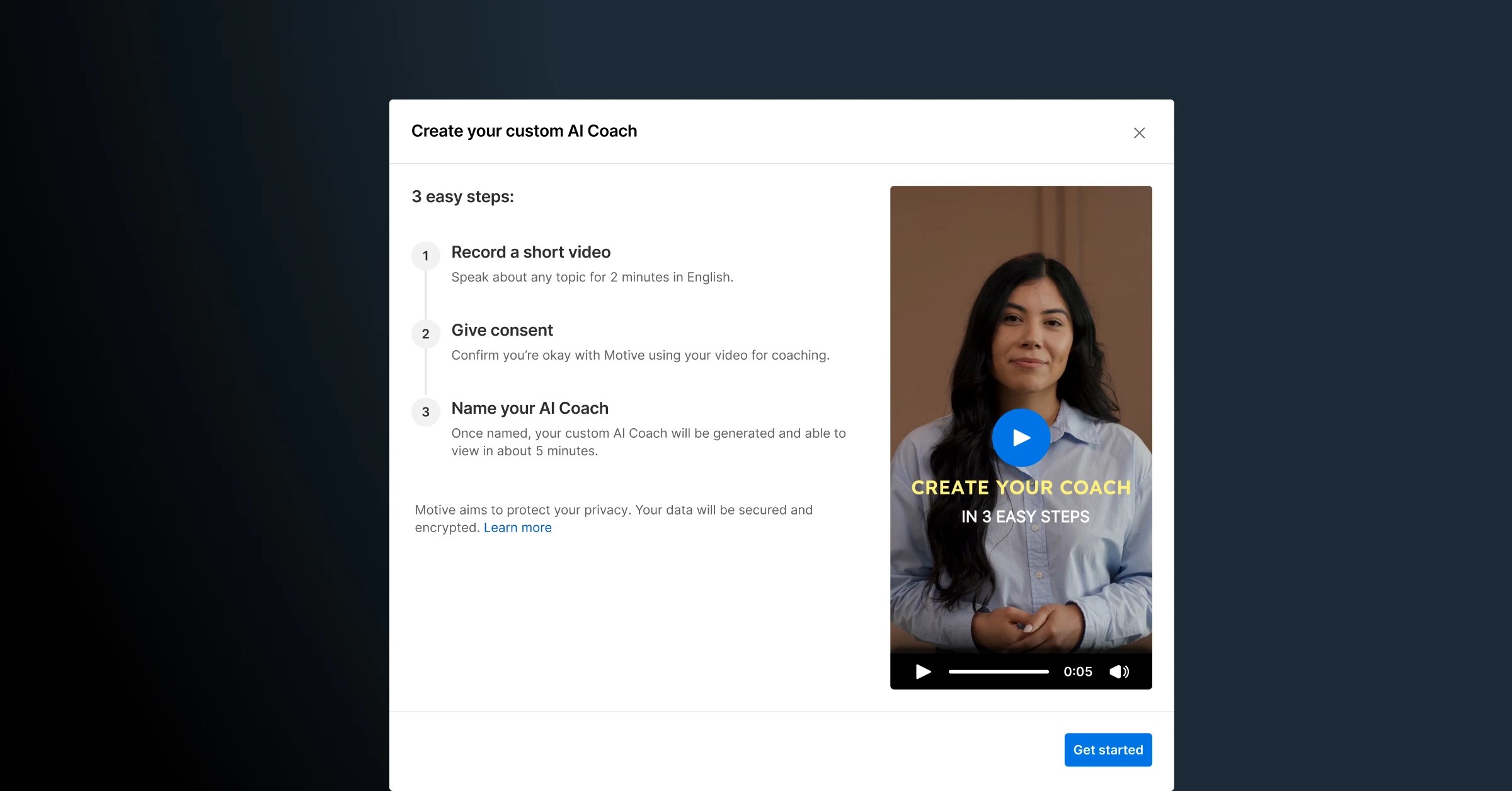Viewport: 1512px width, 791px height.
Task: Click the Create your custom AI Coach title
Action: (524, 131)
